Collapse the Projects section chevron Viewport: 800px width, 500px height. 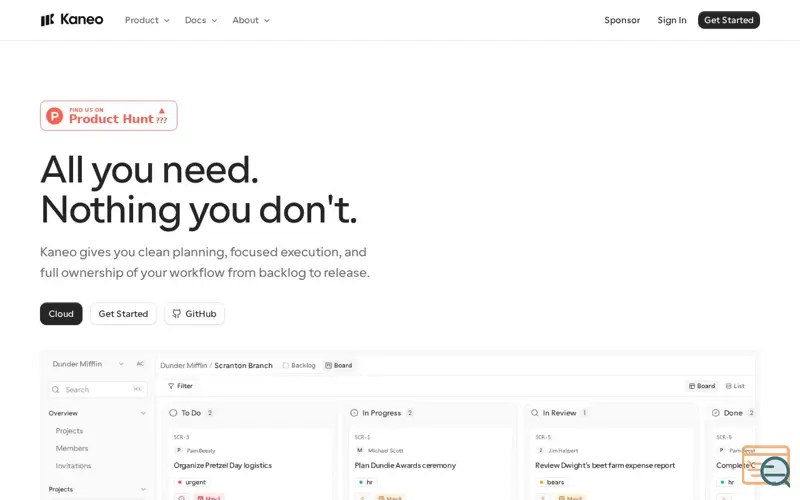pyautogui.click(x=143, y=489)
